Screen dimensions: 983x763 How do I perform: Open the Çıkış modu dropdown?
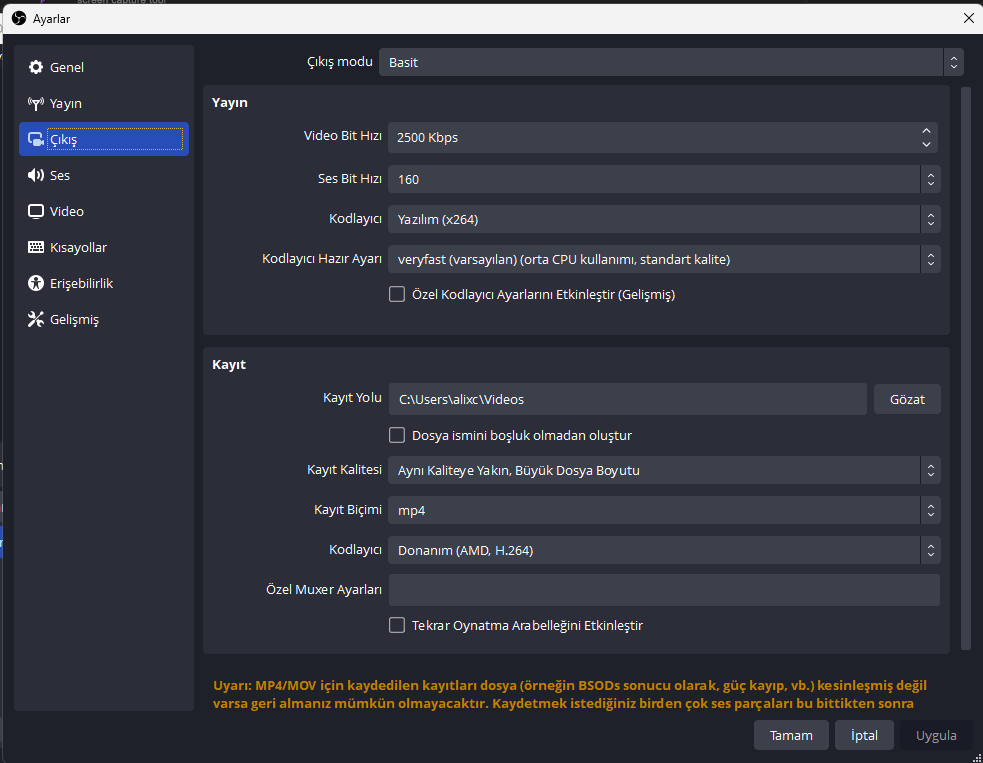click(670, 62)
